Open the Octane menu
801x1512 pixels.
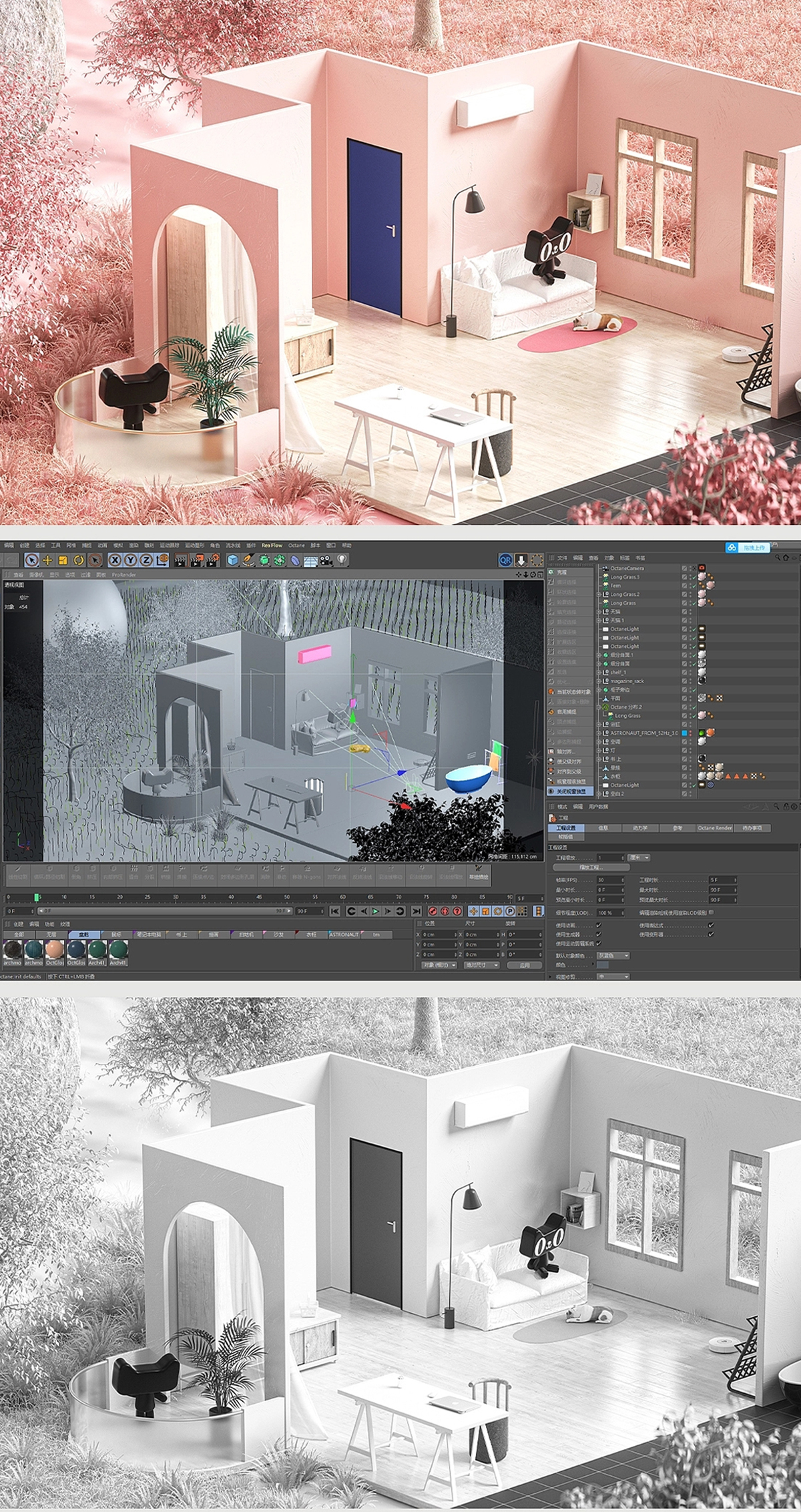tap(296, 545)
